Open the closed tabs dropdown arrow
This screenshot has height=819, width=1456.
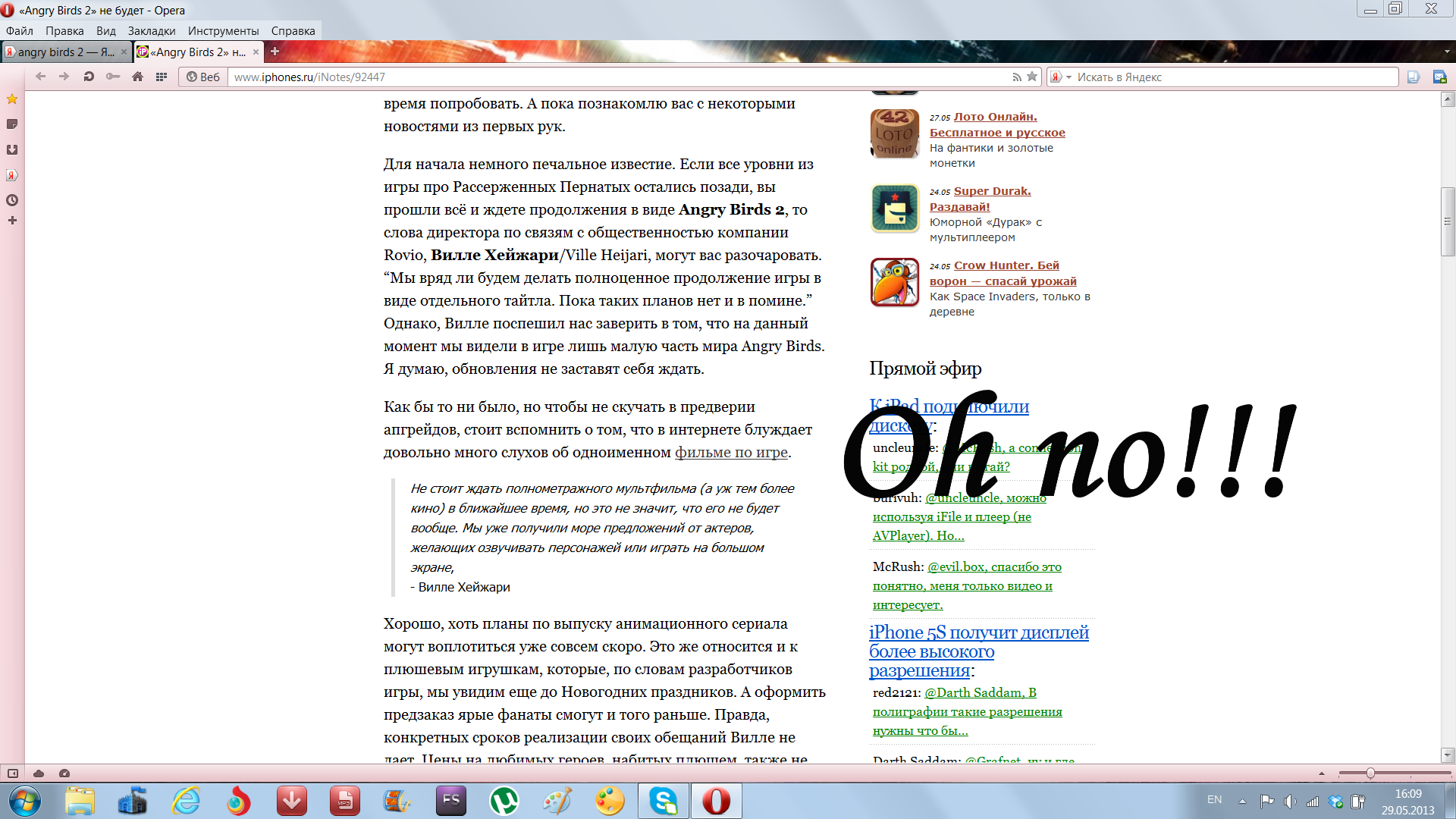[x=1447, y=52]
